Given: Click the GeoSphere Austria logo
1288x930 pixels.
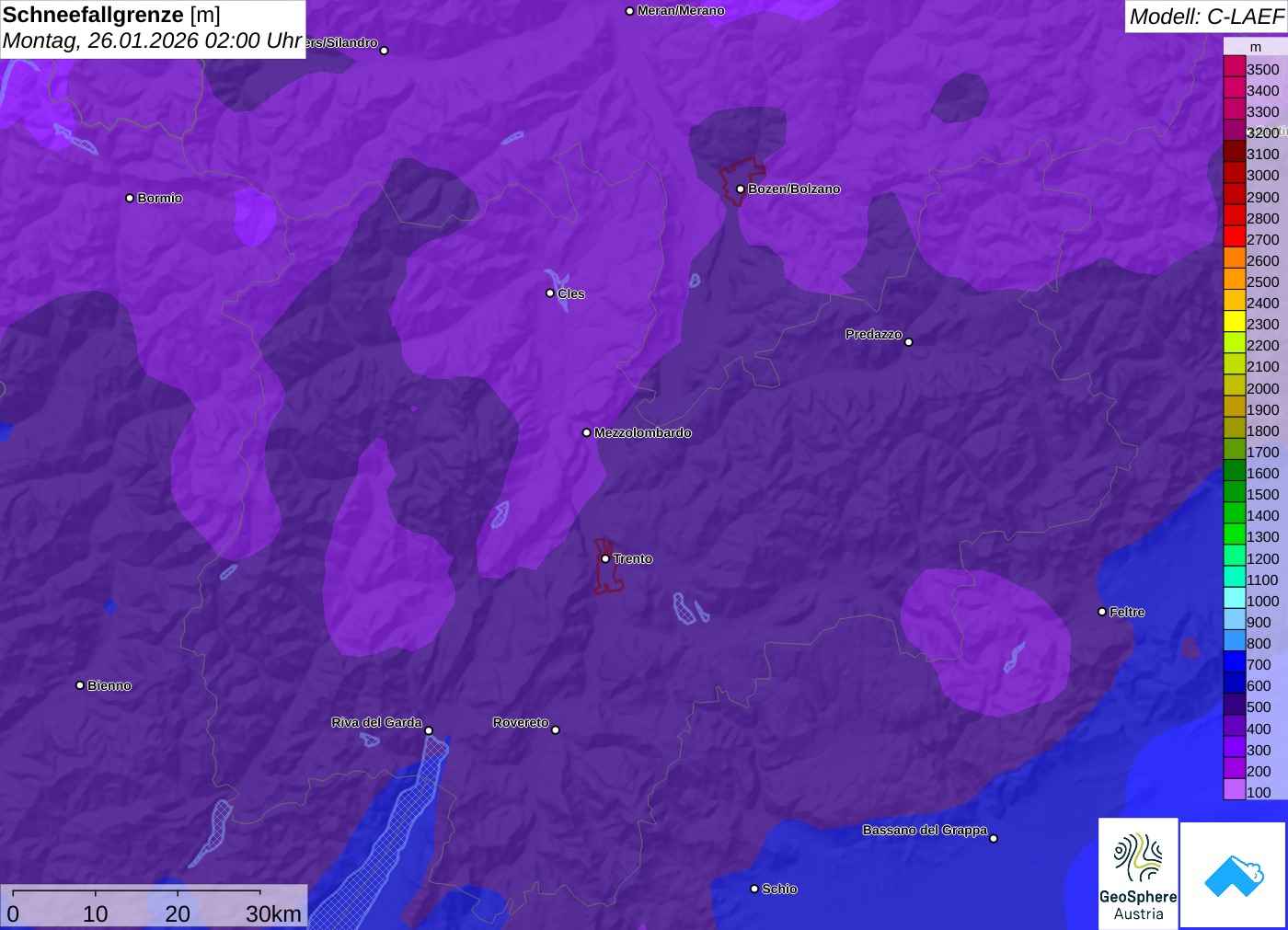Looking at the screenshot, I should click(x=1138, y=873).
